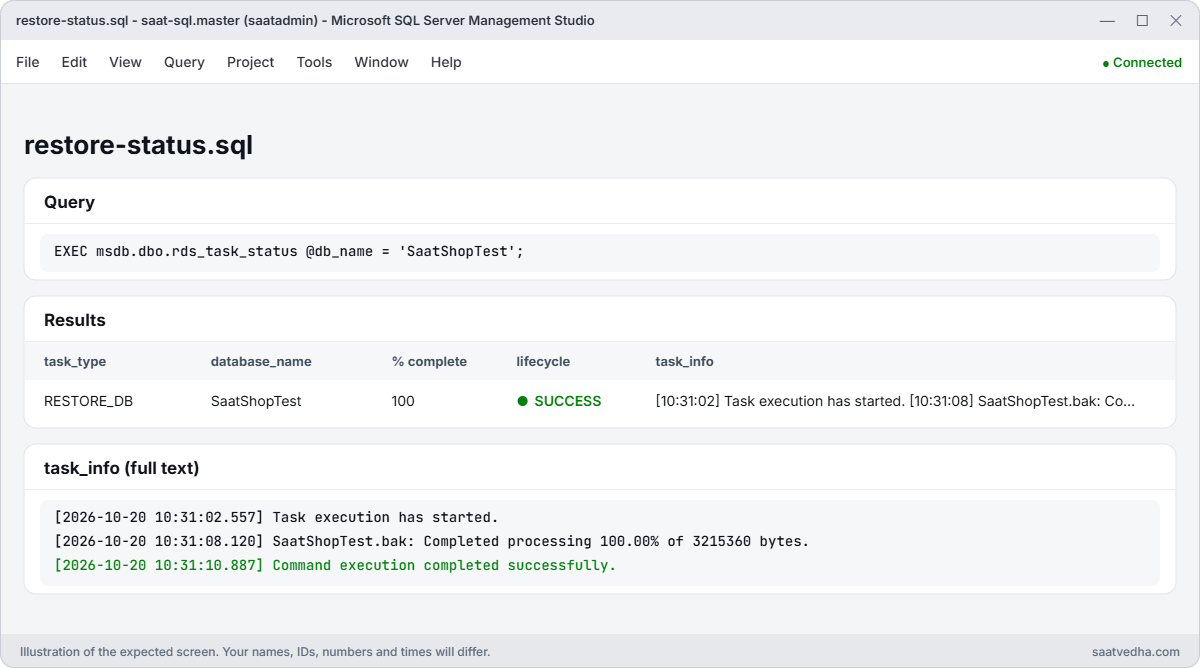Screen dimensions: 1200x668
Task: Open the Project menu
Action: point(250,62)
